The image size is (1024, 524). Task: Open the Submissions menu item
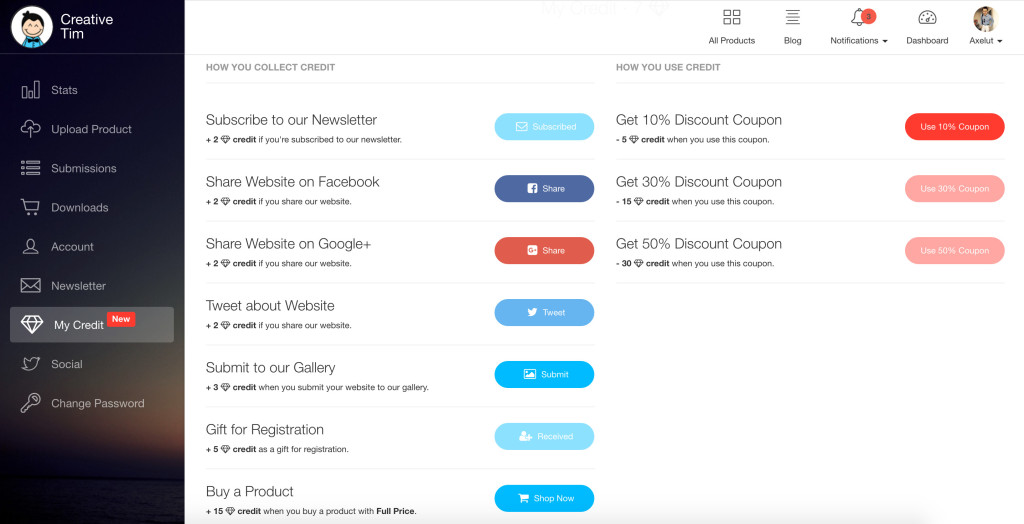click(x=84, y=168)
